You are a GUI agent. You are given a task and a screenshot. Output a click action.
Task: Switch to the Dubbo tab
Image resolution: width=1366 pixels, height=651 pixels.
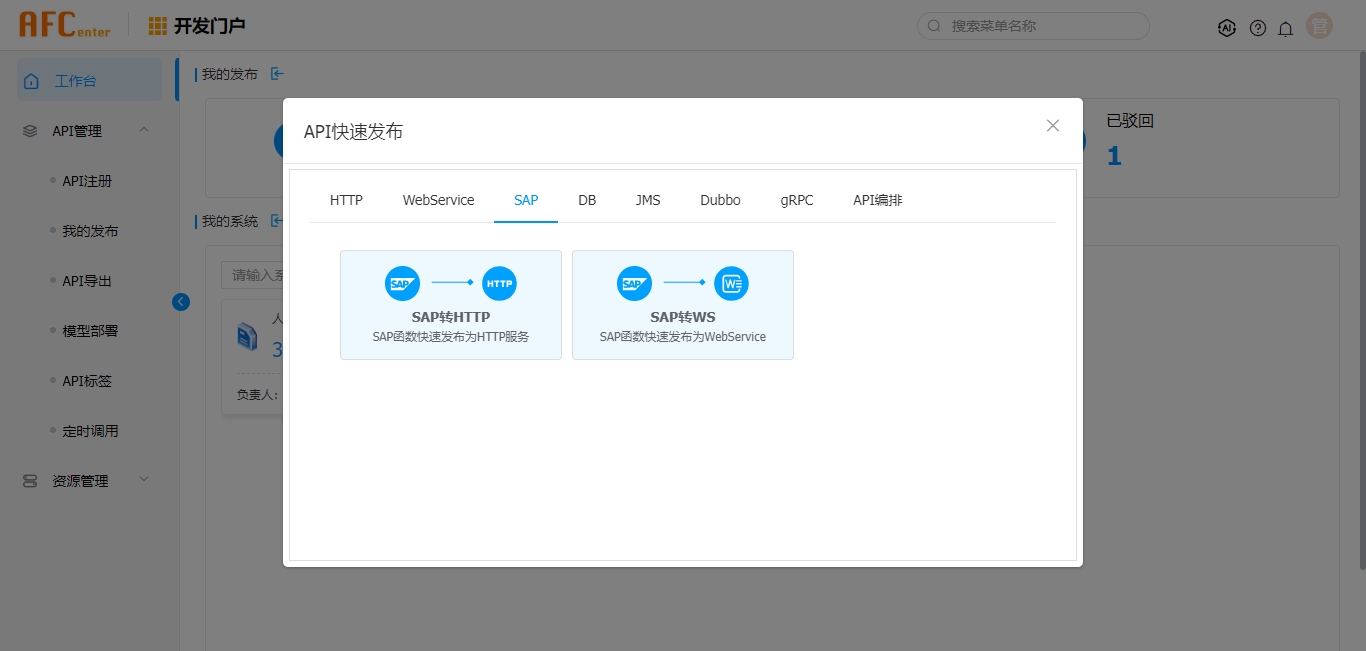(720, 200)
